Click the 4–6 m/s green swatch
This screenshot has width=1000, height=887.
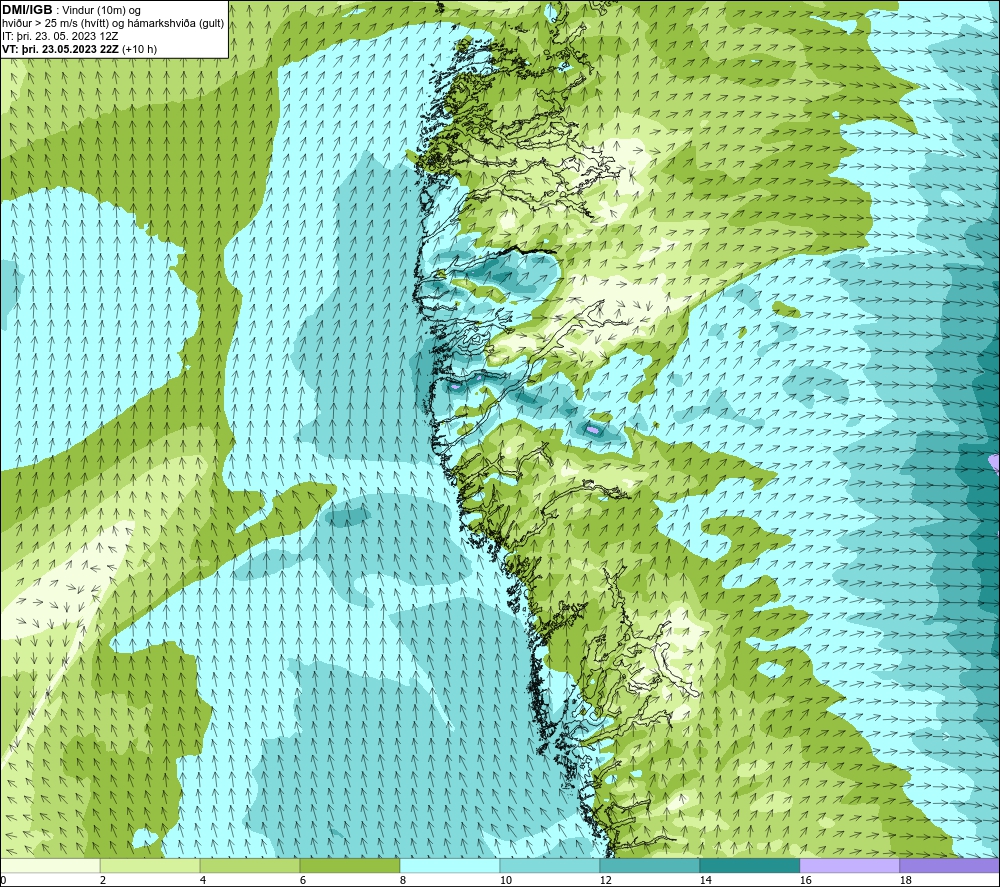coord(249,865)
